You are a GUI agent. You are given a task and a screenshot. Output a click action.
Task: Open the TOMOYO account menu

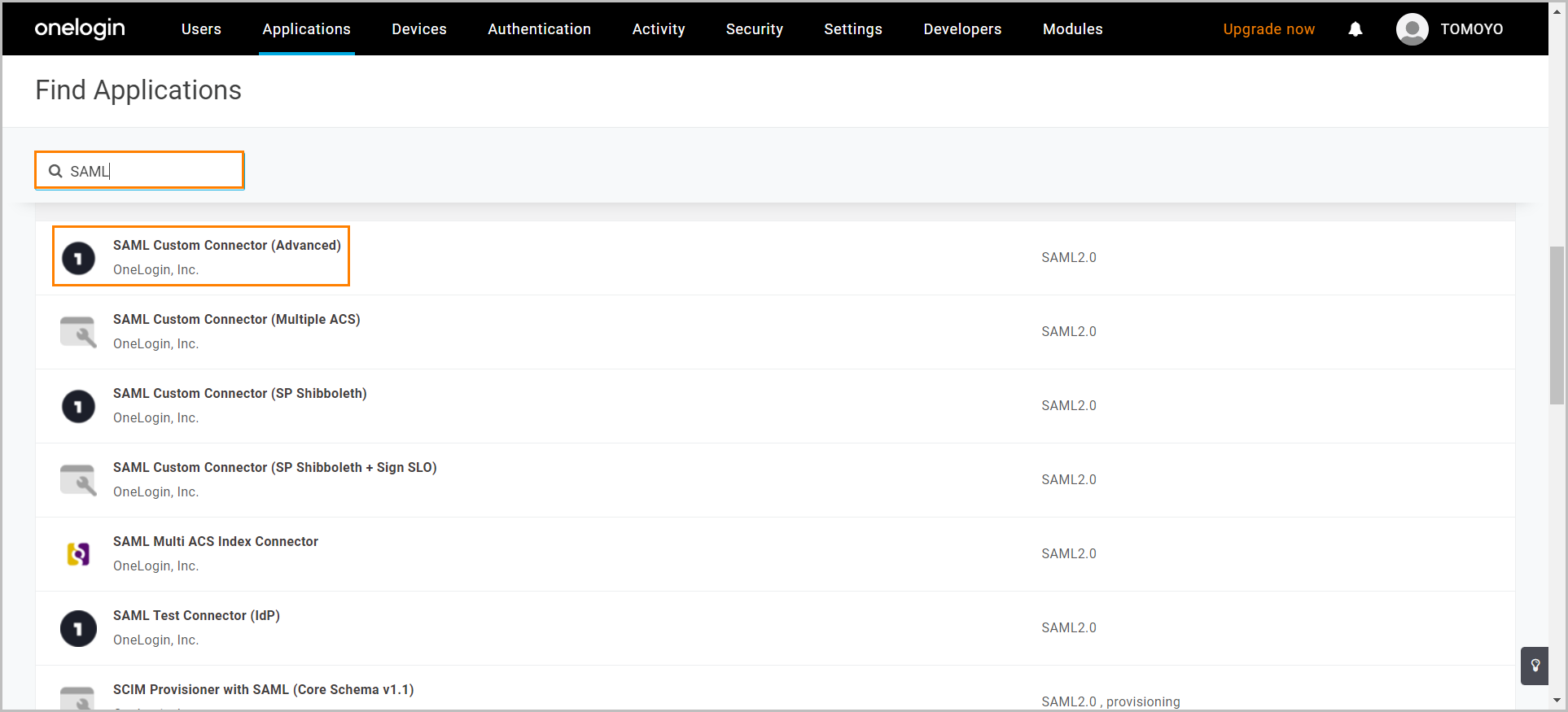[1471, 29]
